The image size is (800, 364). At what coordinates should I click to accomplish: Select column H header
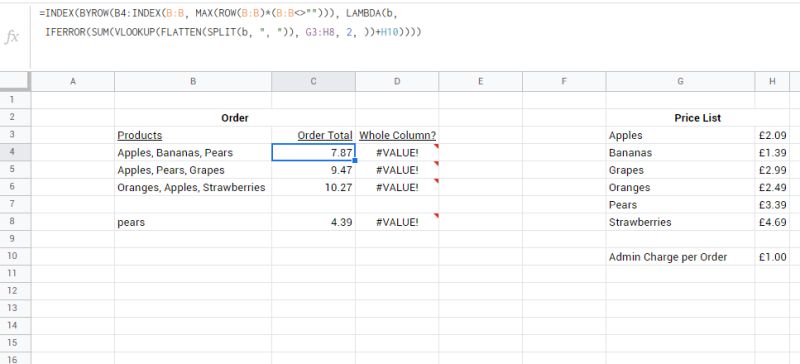(772, 81)
